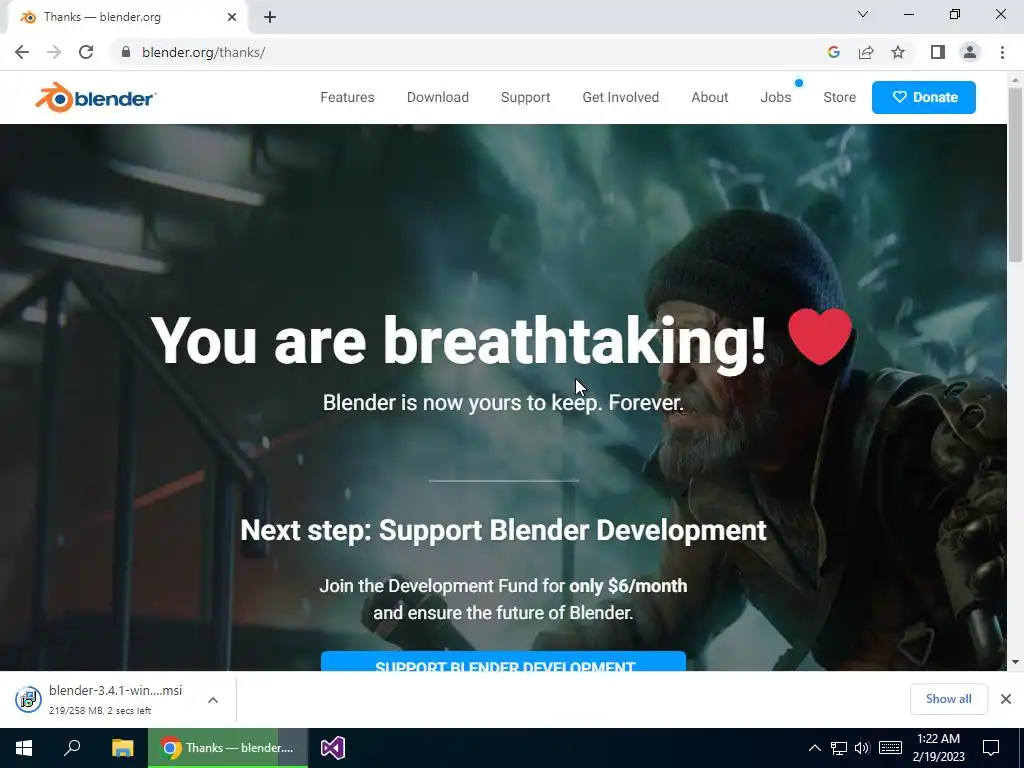Click the blender msi download file icon
The image size is (1024, 768).
[28, 699]
